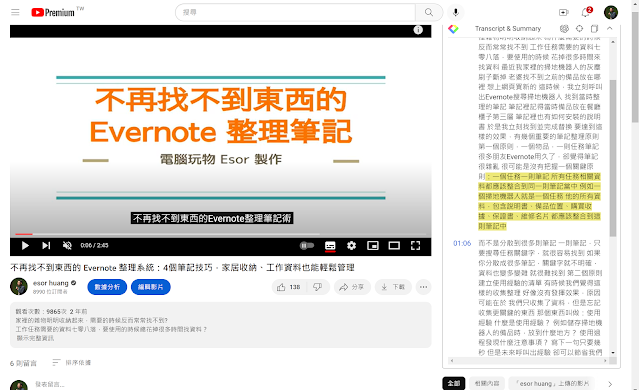Select the esor huang uploads chip tab
639x390 pixels.
coord(551,383)
